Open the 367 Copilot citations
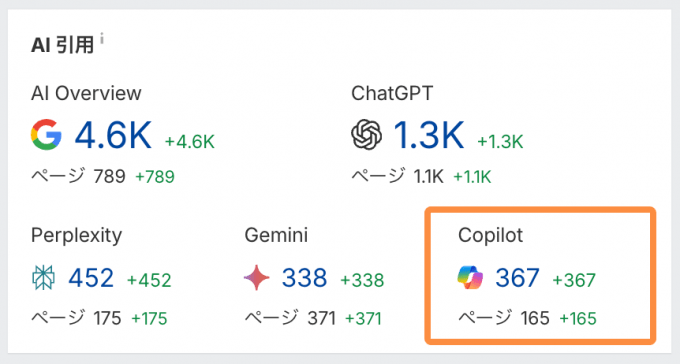 pyautogui.click(x=517, y=278)
